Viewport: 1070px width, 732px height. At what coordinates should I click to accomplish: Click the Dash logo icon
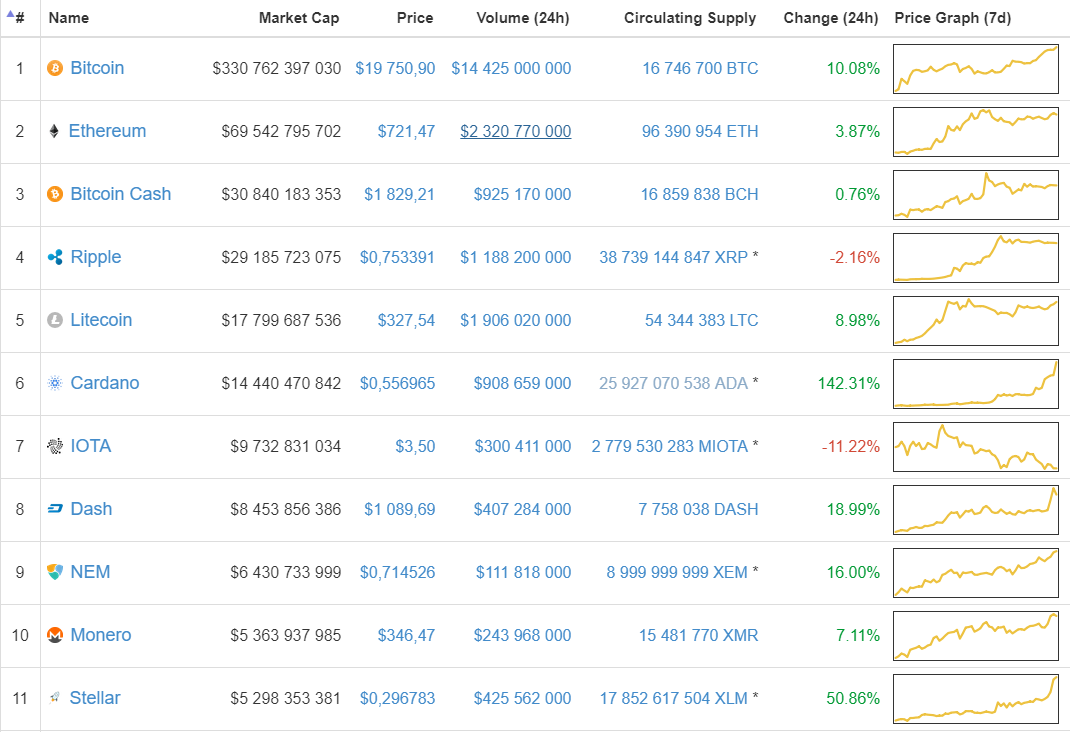54,509
